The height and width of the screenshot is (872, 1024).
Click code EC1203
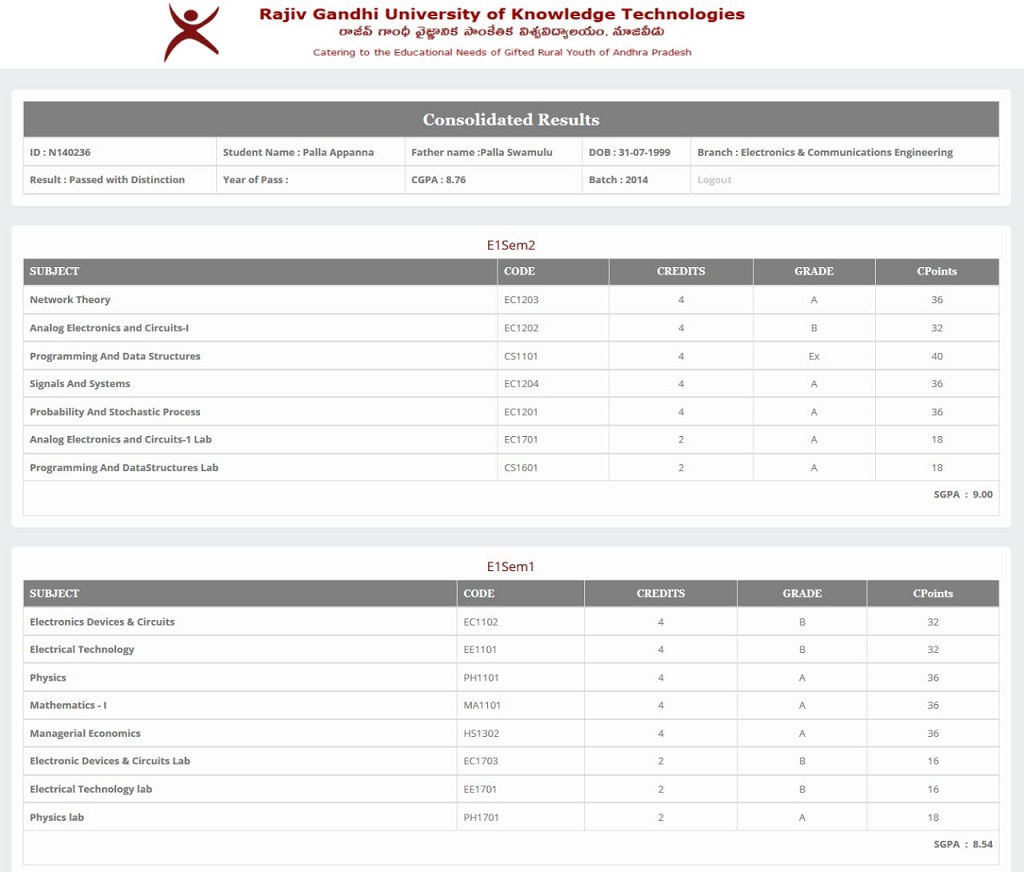(x=521, y=300)
